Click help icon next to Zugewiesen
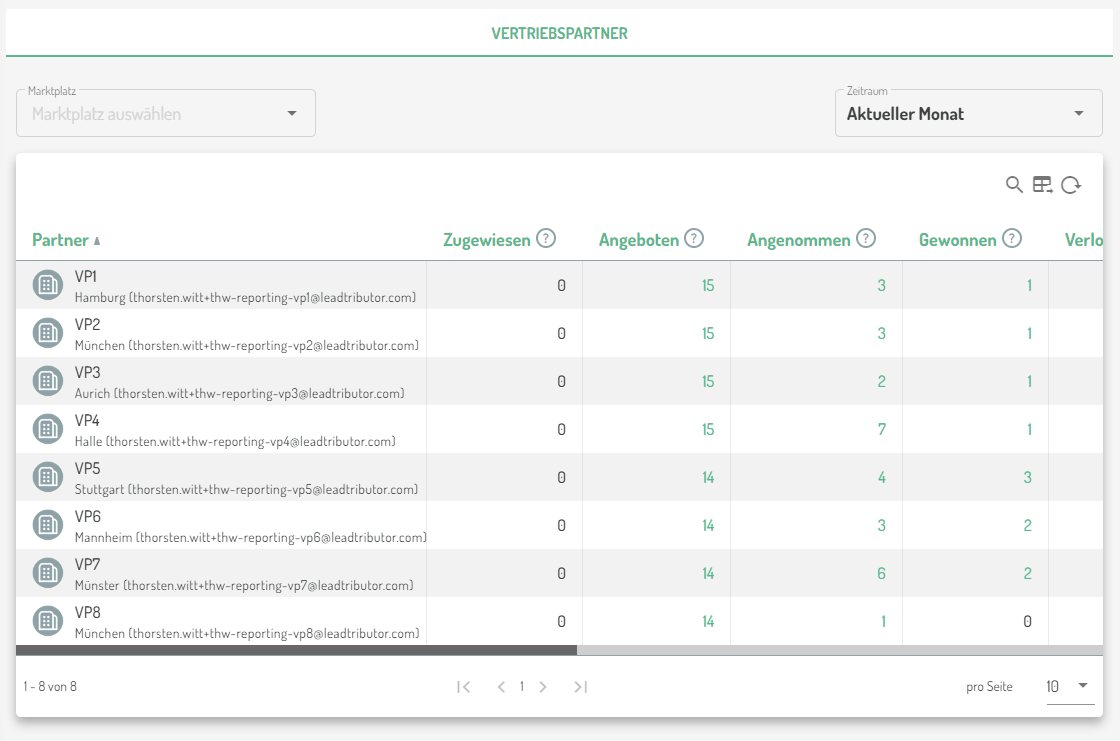This screenshot has height=741, width=1120. [546, 239]
